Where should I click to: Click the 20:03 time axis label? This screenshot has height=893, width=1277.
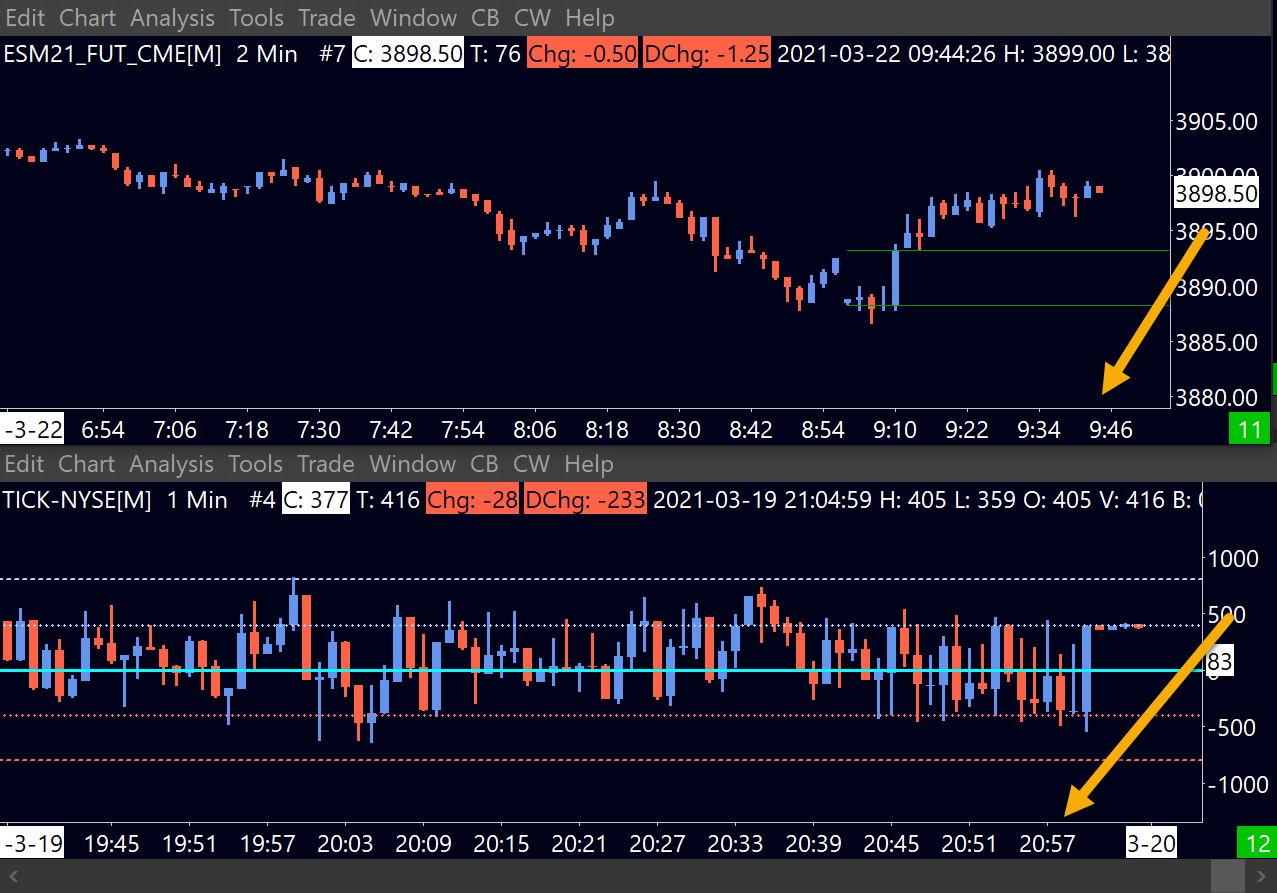pyautogui.click(x=345, y=844)
